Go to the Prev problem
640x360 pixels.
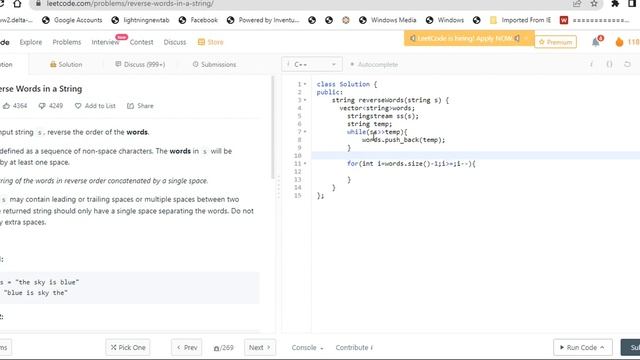187,348
